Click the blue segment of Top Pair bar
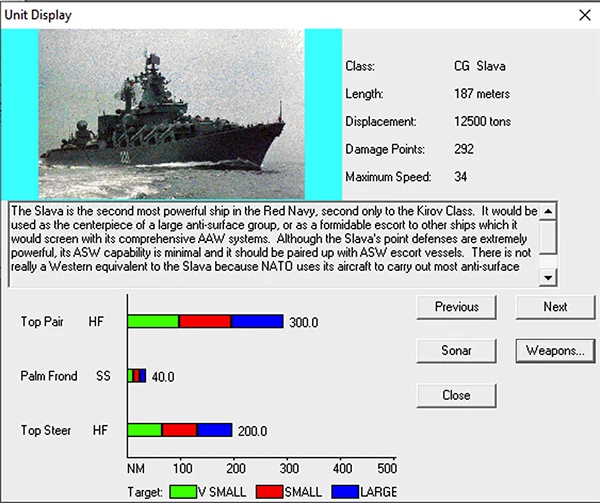The image size is (600, 503). (x=257, y=322)
